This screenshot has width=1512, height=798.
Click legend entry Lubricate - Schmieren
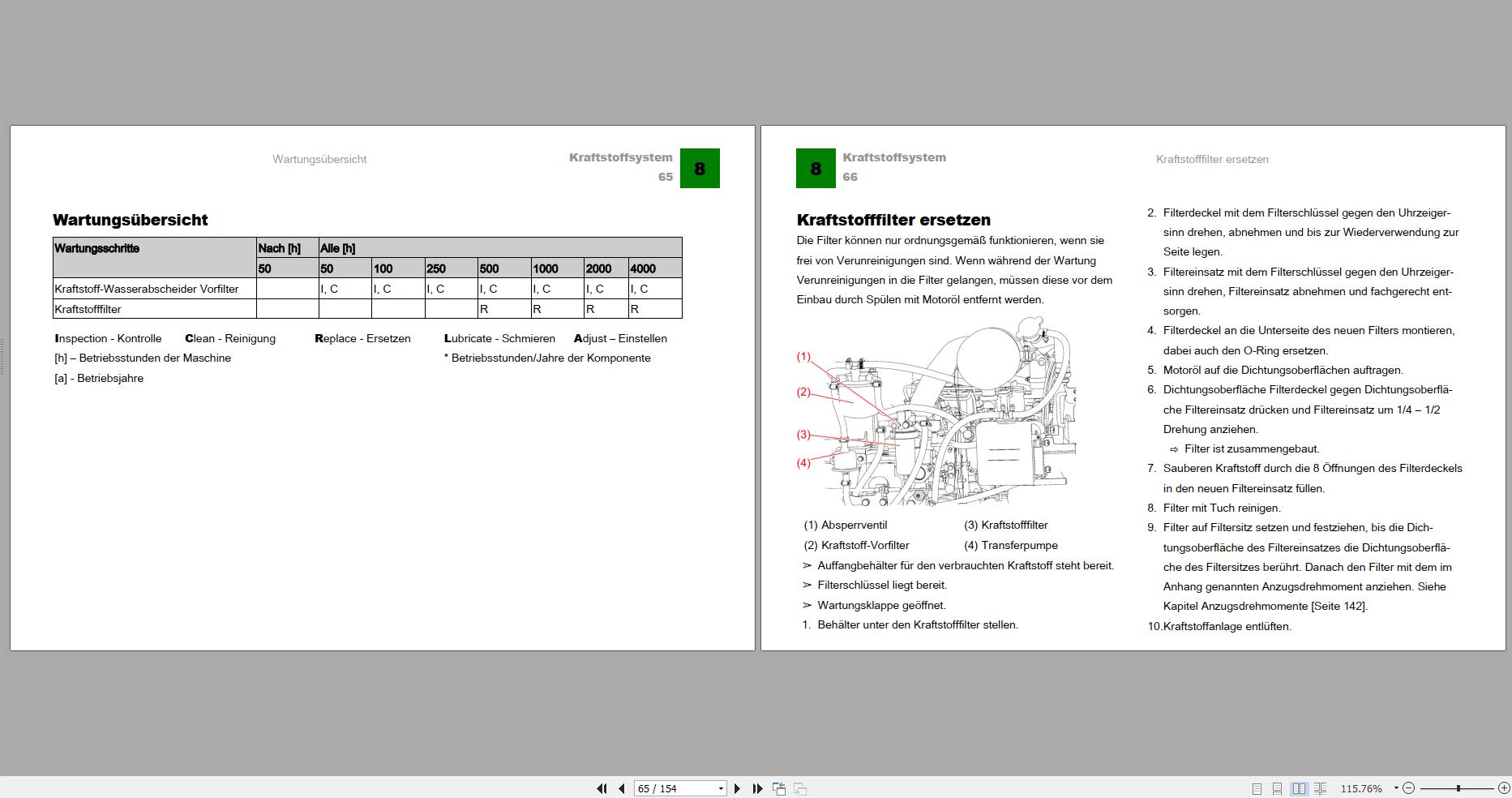coord(499,338)
